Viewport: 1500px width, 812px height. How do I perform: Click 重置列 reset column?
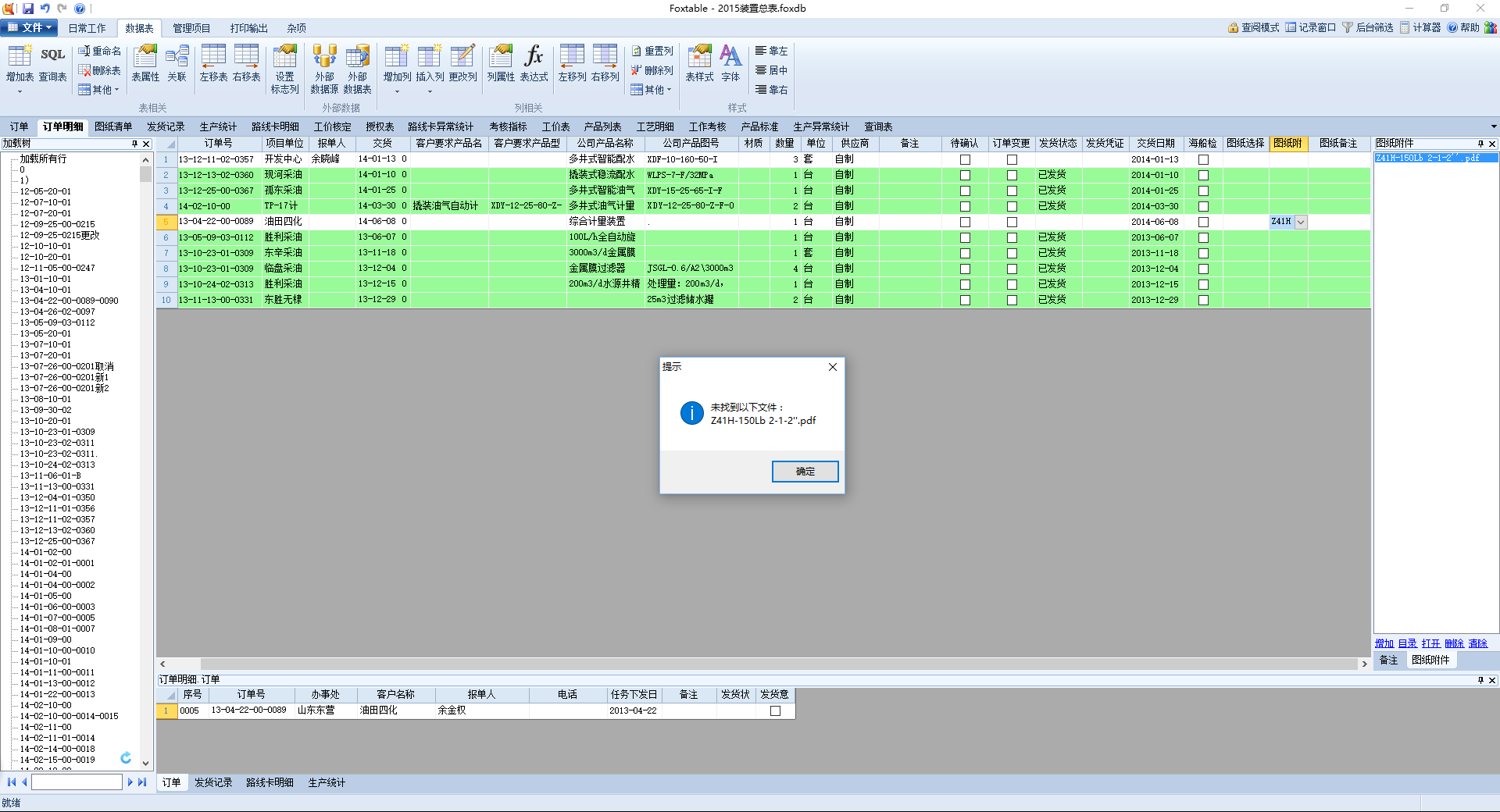652,51
